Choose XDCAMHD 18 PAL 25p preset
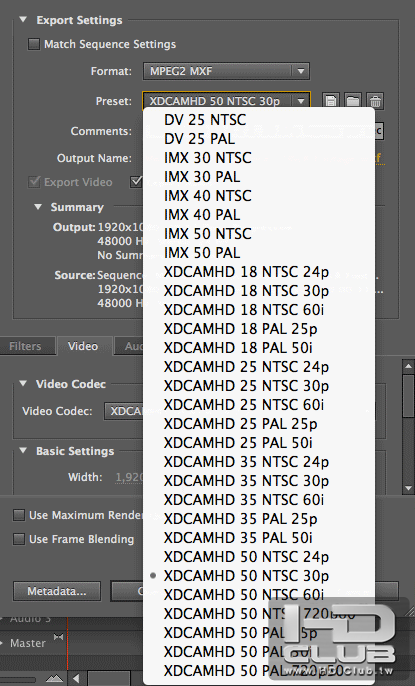 (x=259, y=329)
